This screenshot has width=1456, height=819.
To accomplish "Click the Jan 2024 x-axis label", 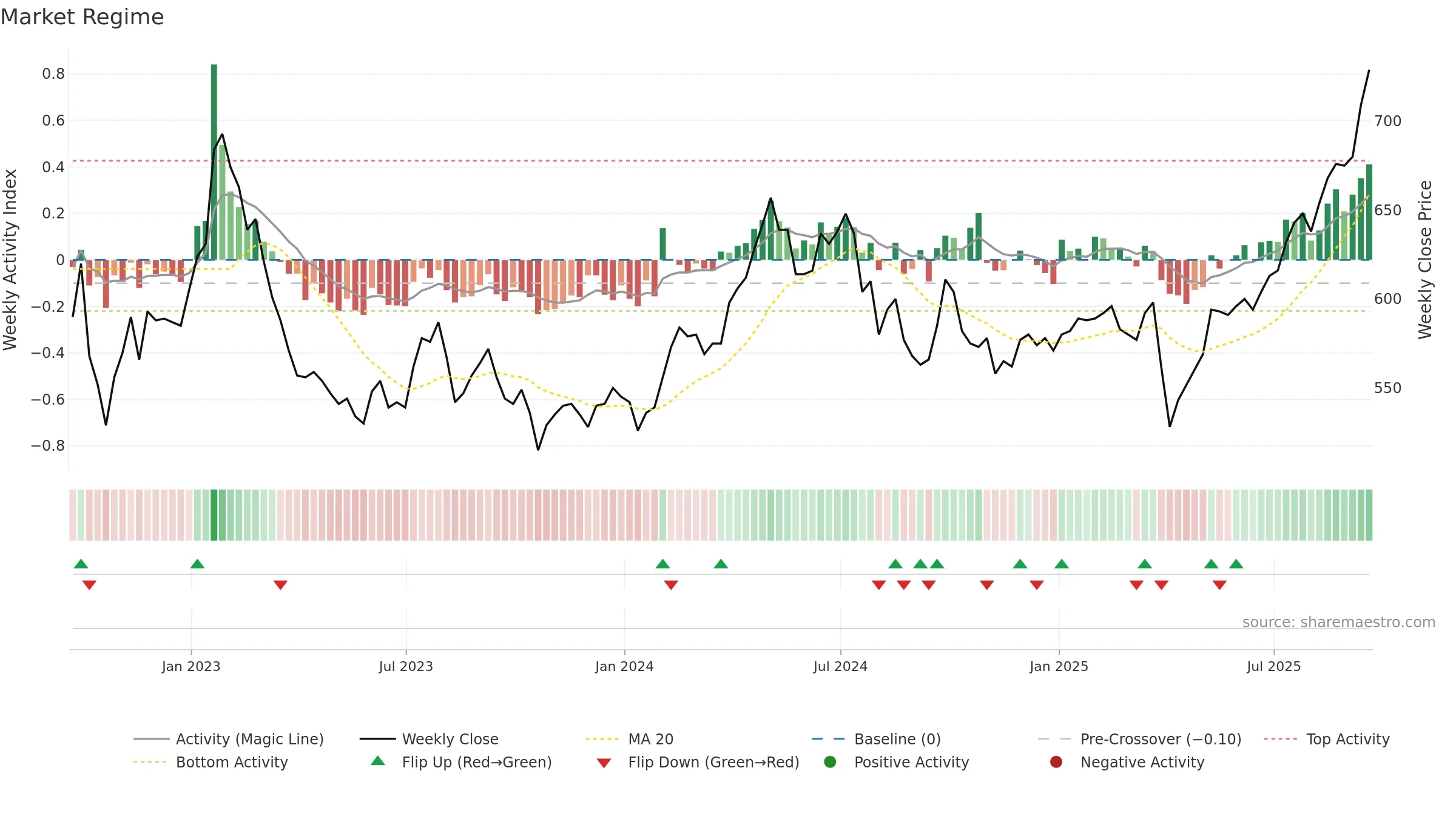I will click(624, 666).
